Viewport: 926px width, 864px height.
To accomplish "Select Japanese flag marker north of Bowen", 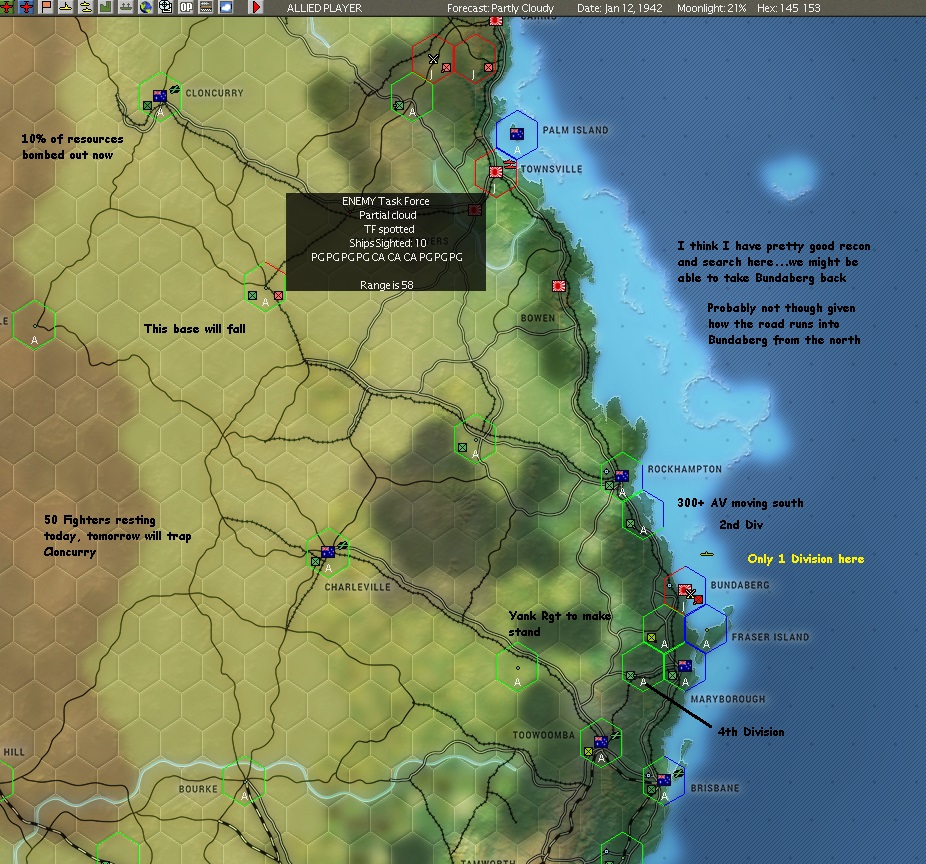I will click(x=559, y=286).
